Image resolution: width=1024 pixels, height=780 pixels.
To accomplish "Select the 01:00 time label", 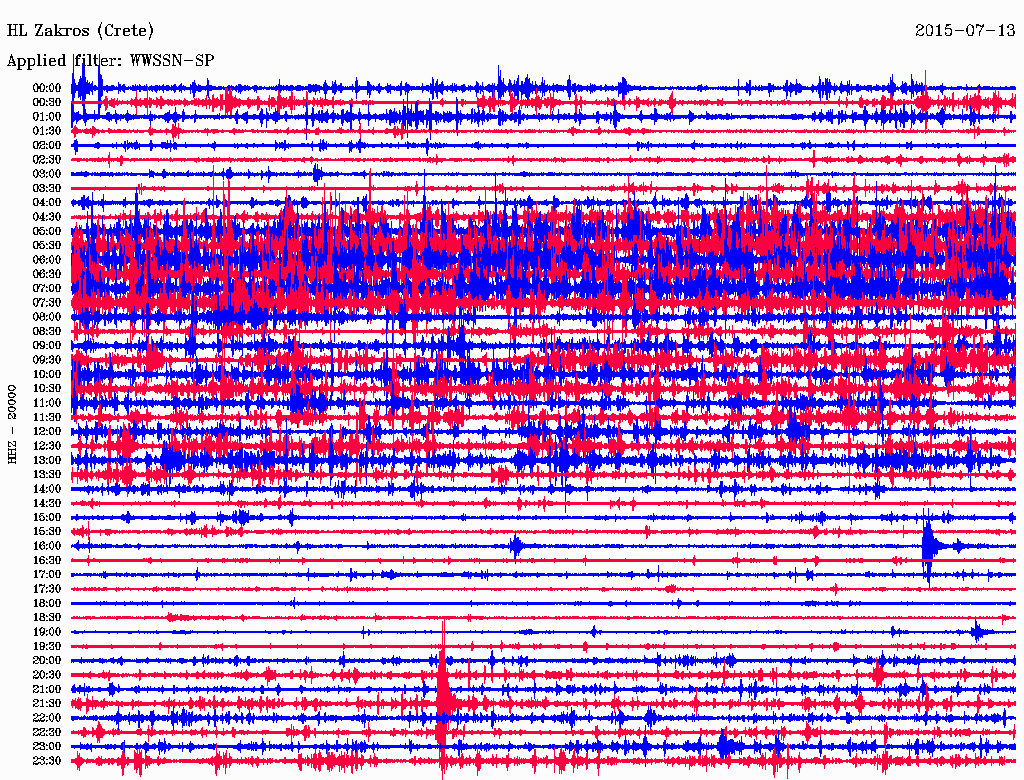I will (x=47, y=116).
